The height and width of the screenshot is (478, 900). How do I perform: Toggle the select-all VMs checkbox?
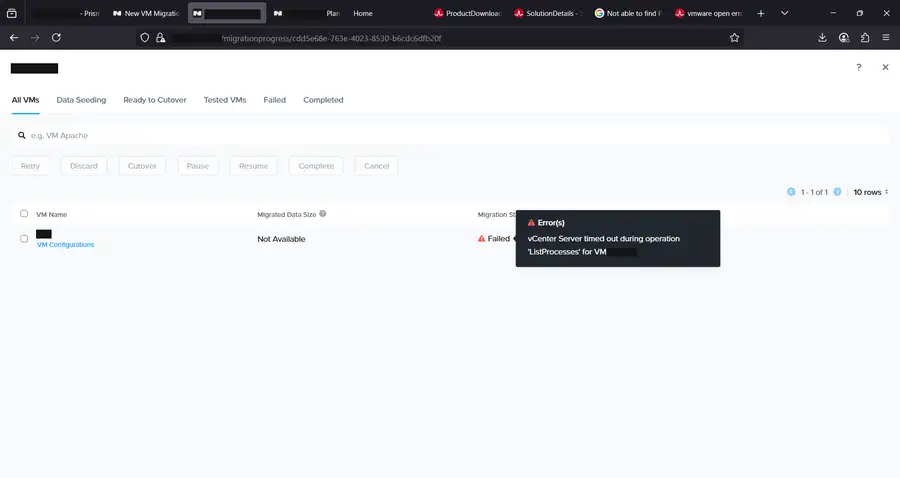[24, 213]
